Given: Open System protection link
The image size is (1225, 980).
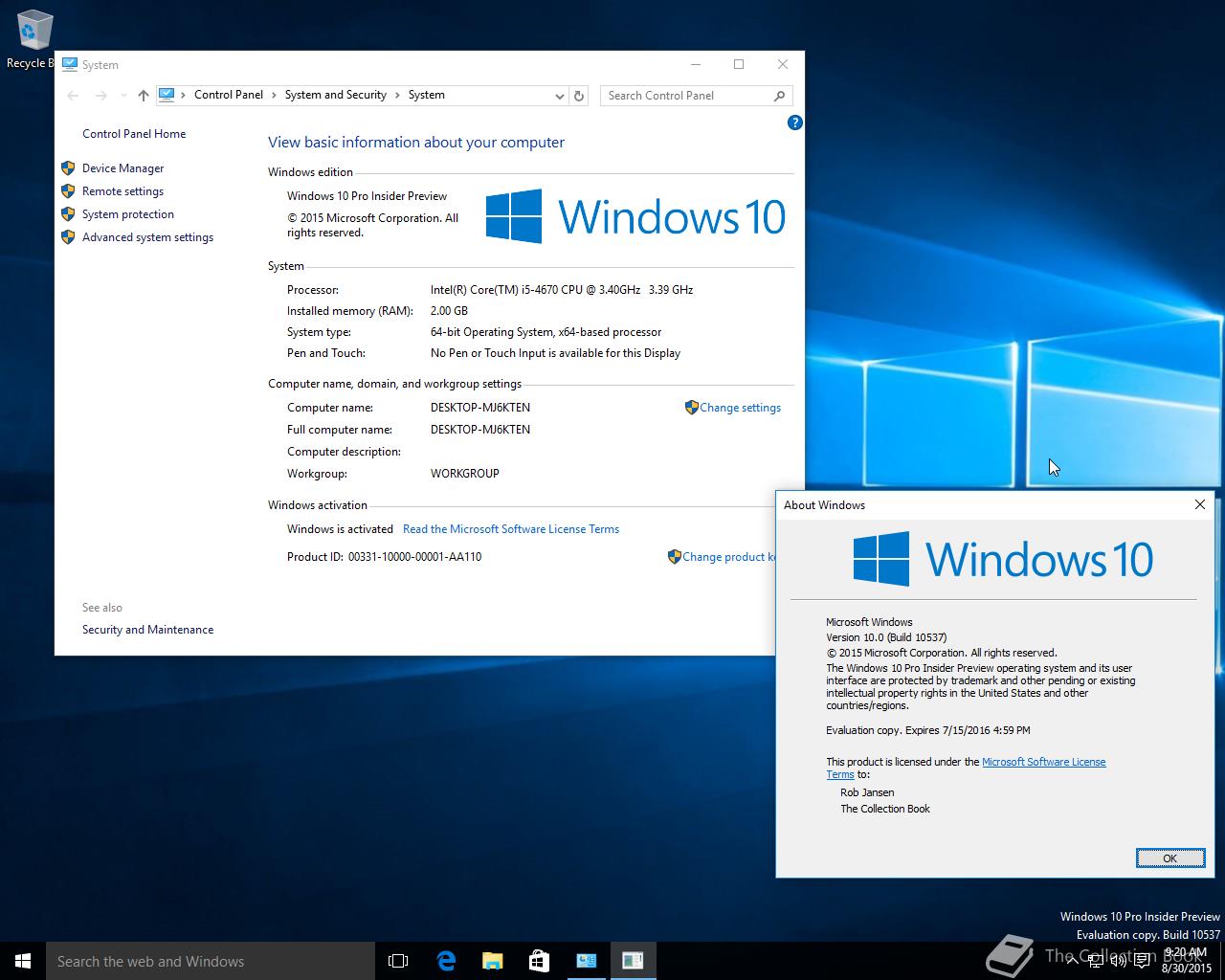Looking at the screenshot, I should (128, 214).
